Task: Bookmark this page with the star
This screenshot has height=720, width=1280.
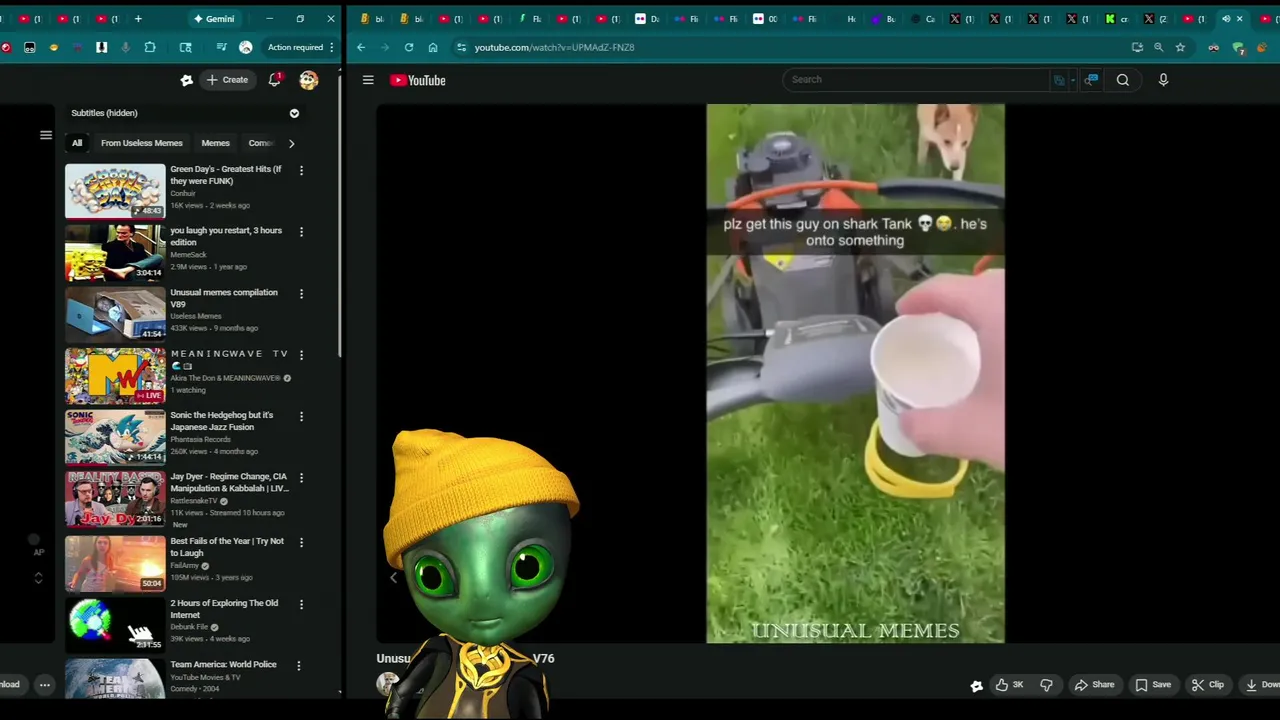Action: click(x=1180, y=47)
